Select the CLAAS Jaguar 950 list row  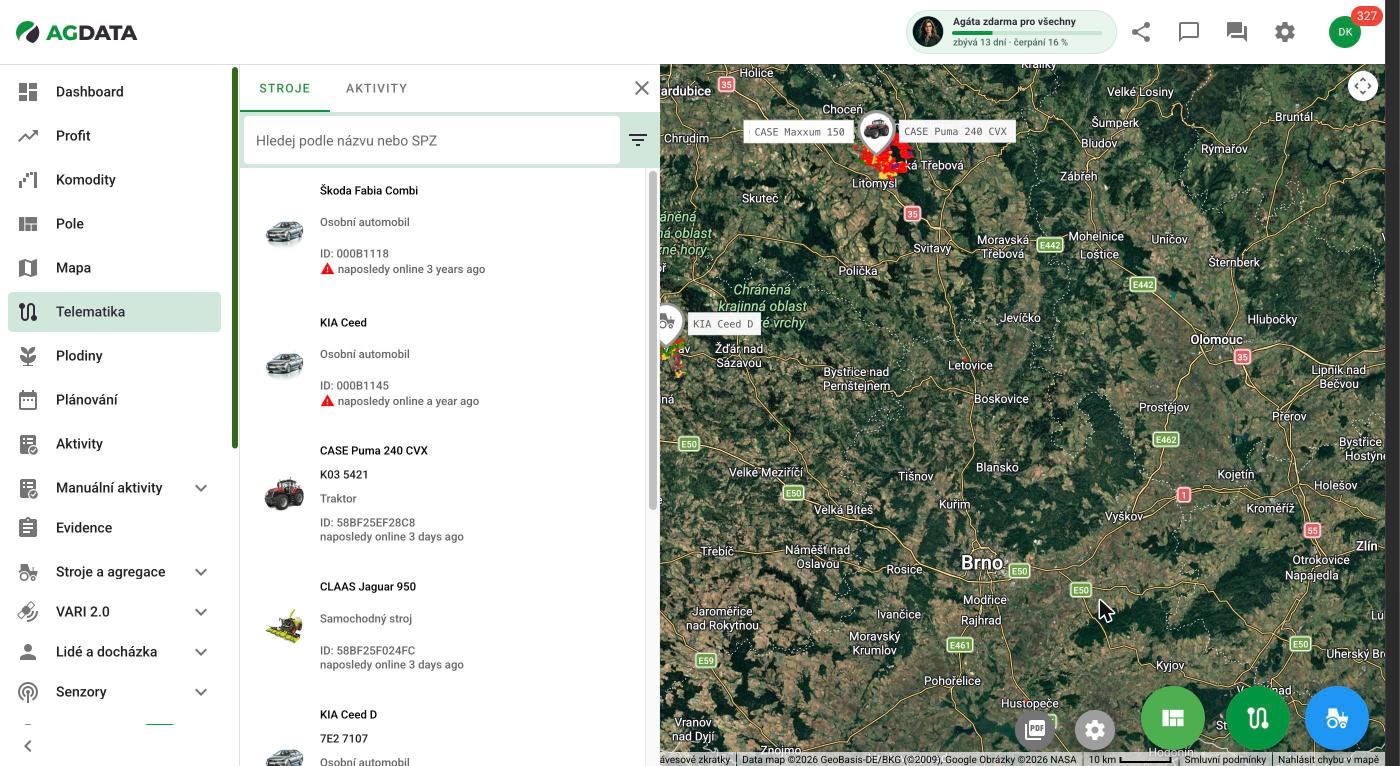click(x=444, y=626)
